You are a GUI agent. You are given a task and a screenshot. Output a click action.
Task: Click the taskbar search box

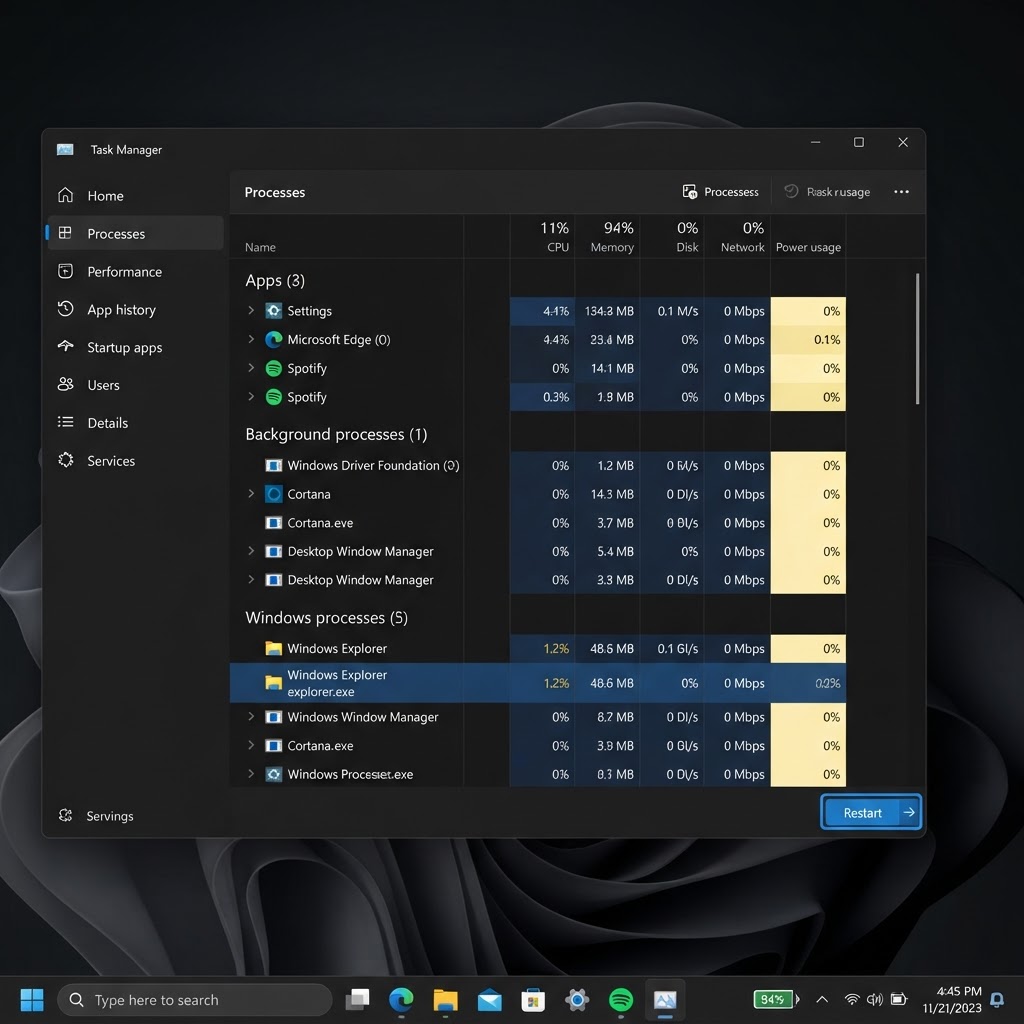[195, 999]
